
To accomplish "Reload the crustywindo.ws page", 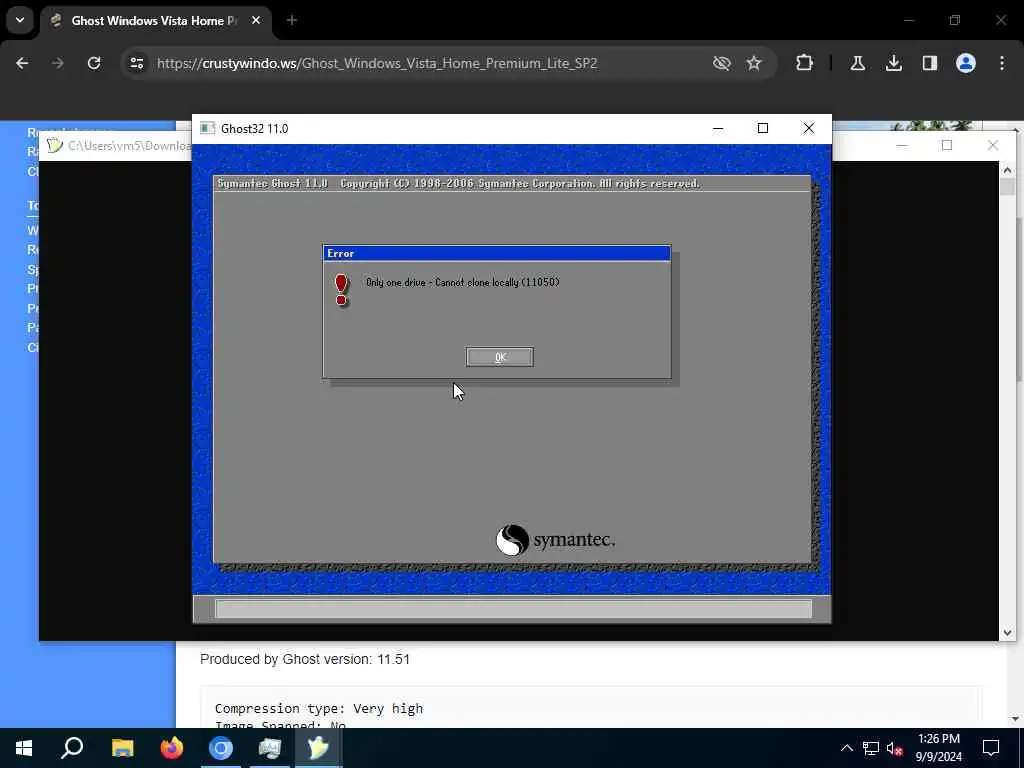I will (x=94, y=63).
